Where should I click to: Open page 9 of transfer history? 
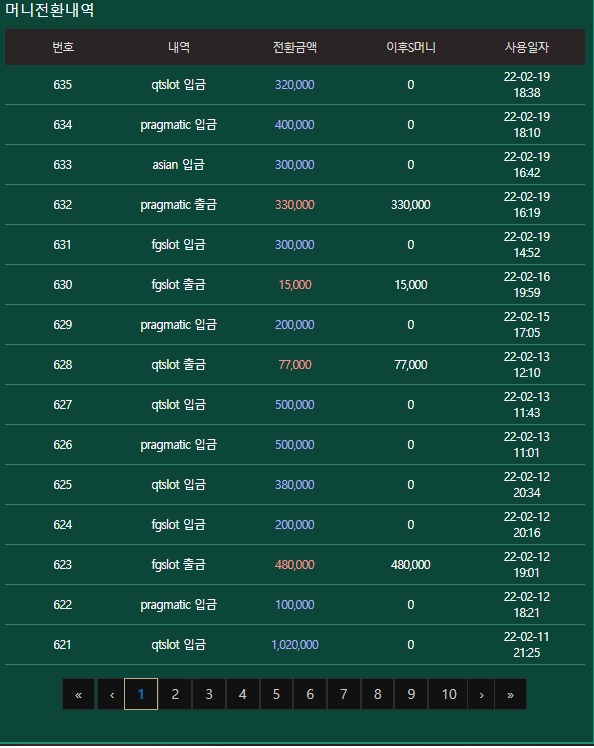(x=411, y=694)
